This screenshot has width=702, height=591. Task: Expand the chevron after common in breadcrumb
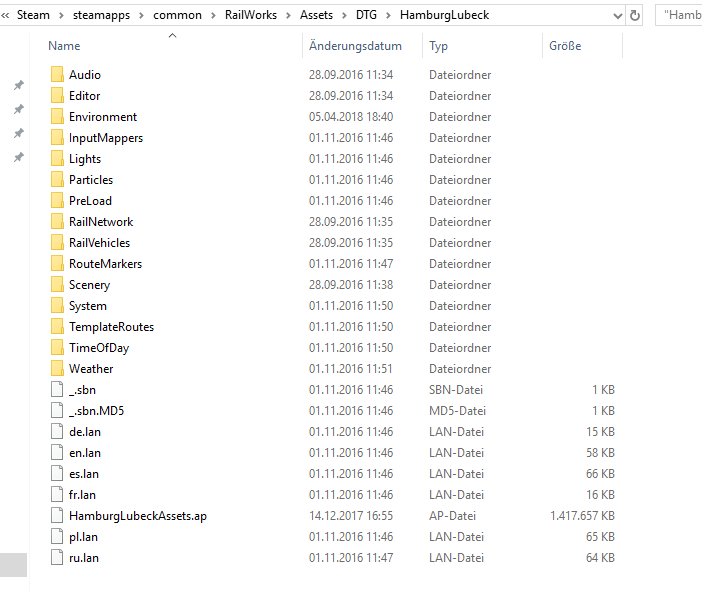click(214, 16)
